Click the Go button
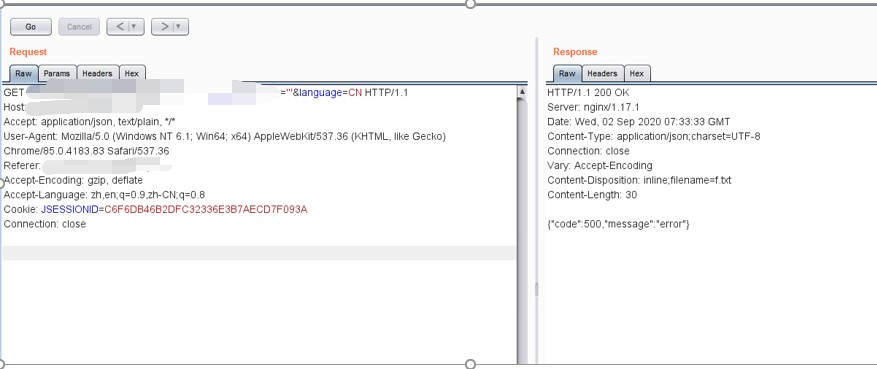This screenshot has height=369, width=877. tap(31, 27)
